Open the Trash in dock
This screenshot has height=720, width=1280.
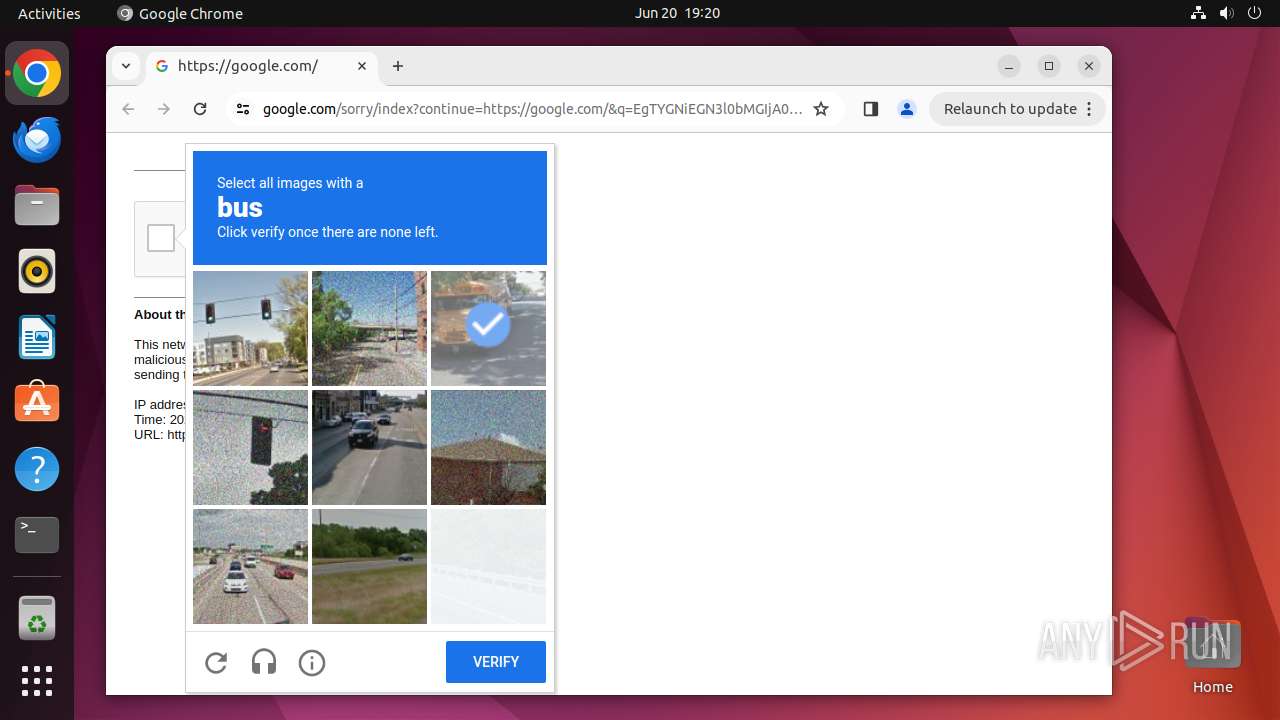coord(37,618)
